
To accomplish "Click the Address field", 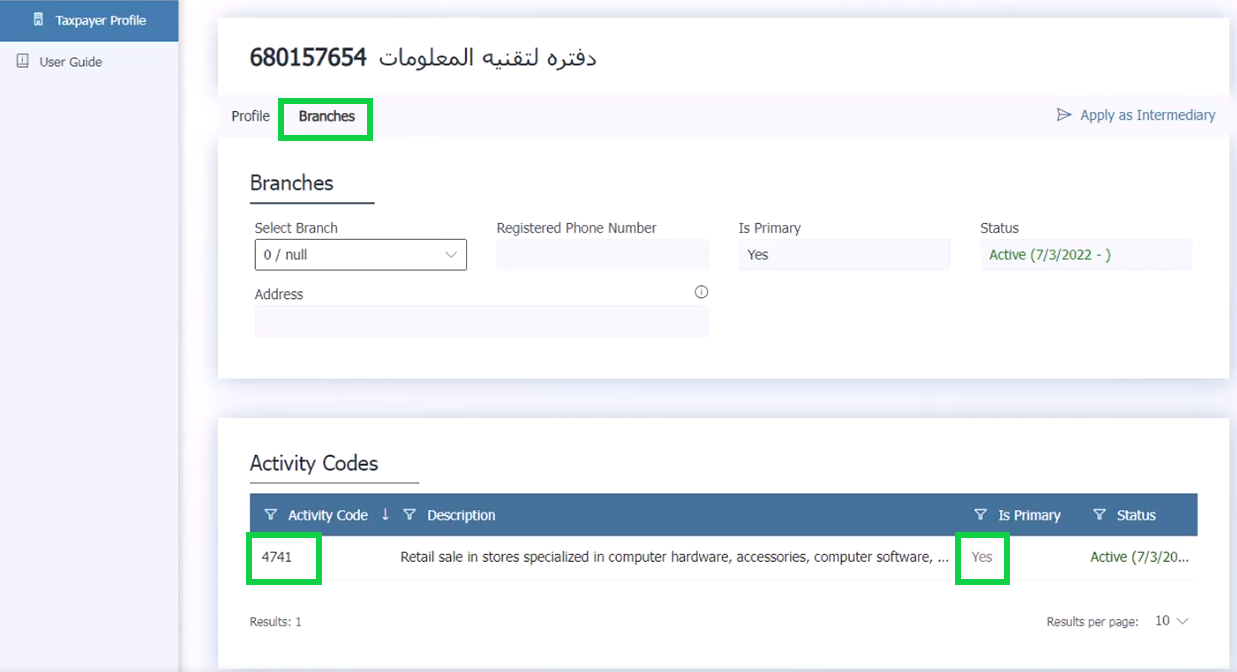I will pyautogui.click(x=481, y=321).
